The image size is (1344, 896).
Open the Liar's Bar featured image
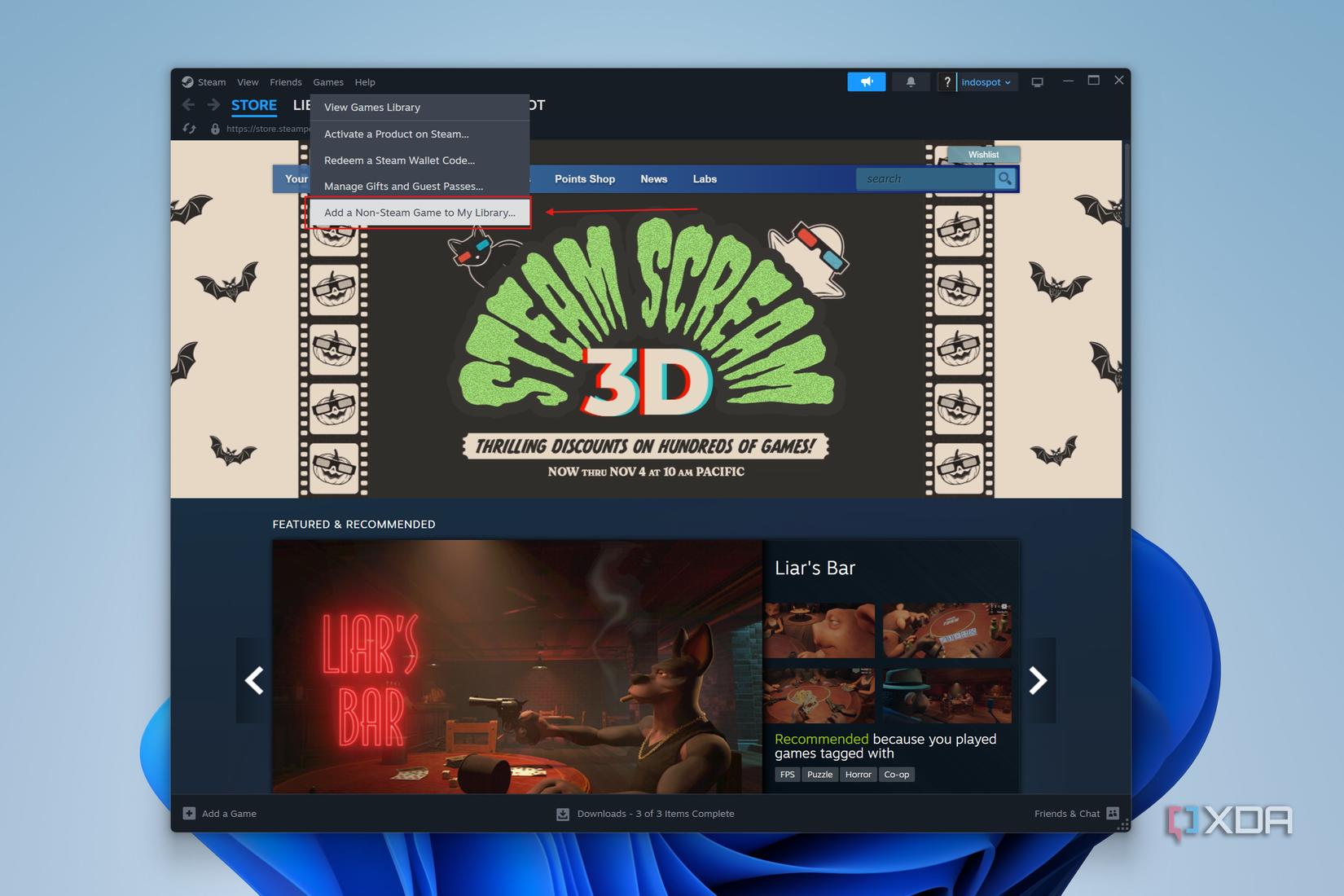pos(517,666)
